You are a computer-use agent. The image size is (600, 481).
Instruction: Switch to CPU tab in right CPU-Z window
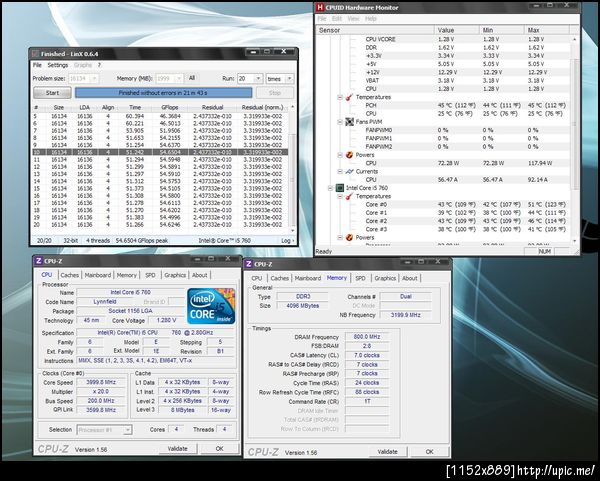pyautogui.click(x=257, y=278)
